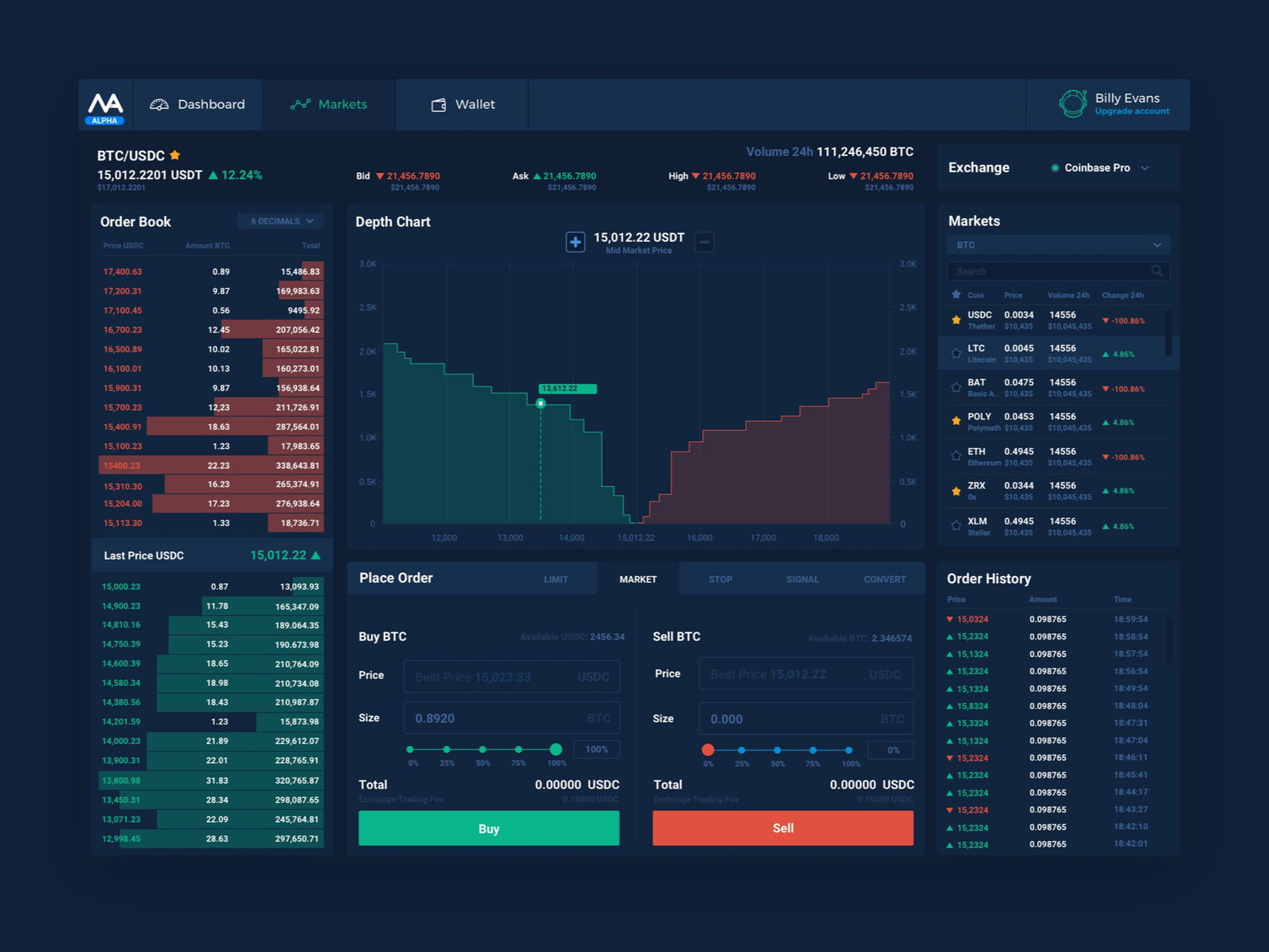This screenshot has height=952, width=1269.
Task: Set buy slider to 50% point
Action: [483, 750]
